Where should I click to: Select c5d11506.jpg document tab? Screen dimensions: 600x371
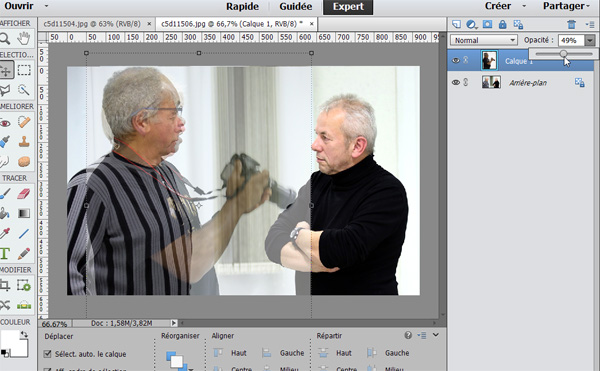point(232,24)
